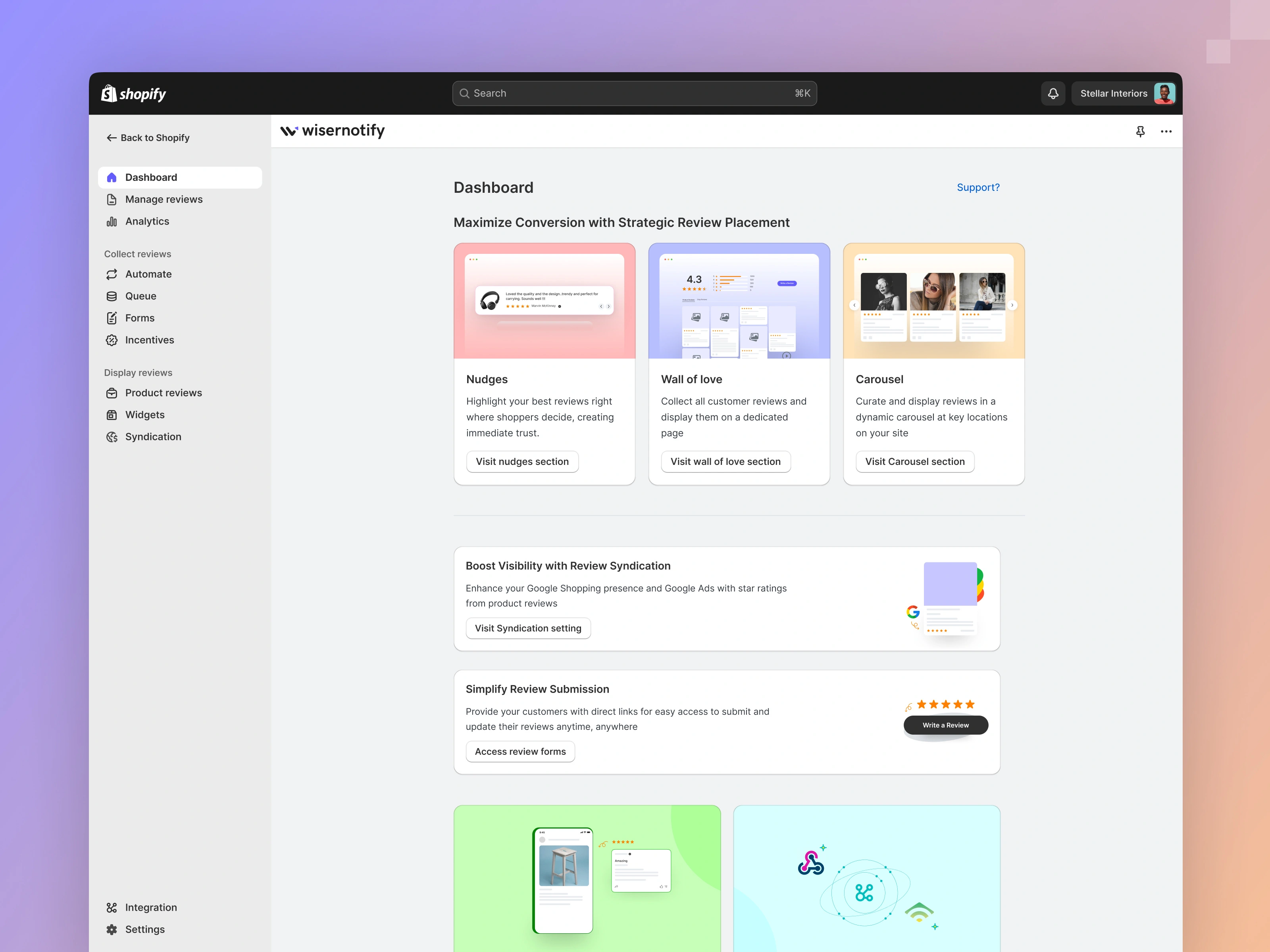The height and width of the screenshot is (952, 1270).
Task: Click the Widgets icon in sidebar
Action: [x=112, y=415]
